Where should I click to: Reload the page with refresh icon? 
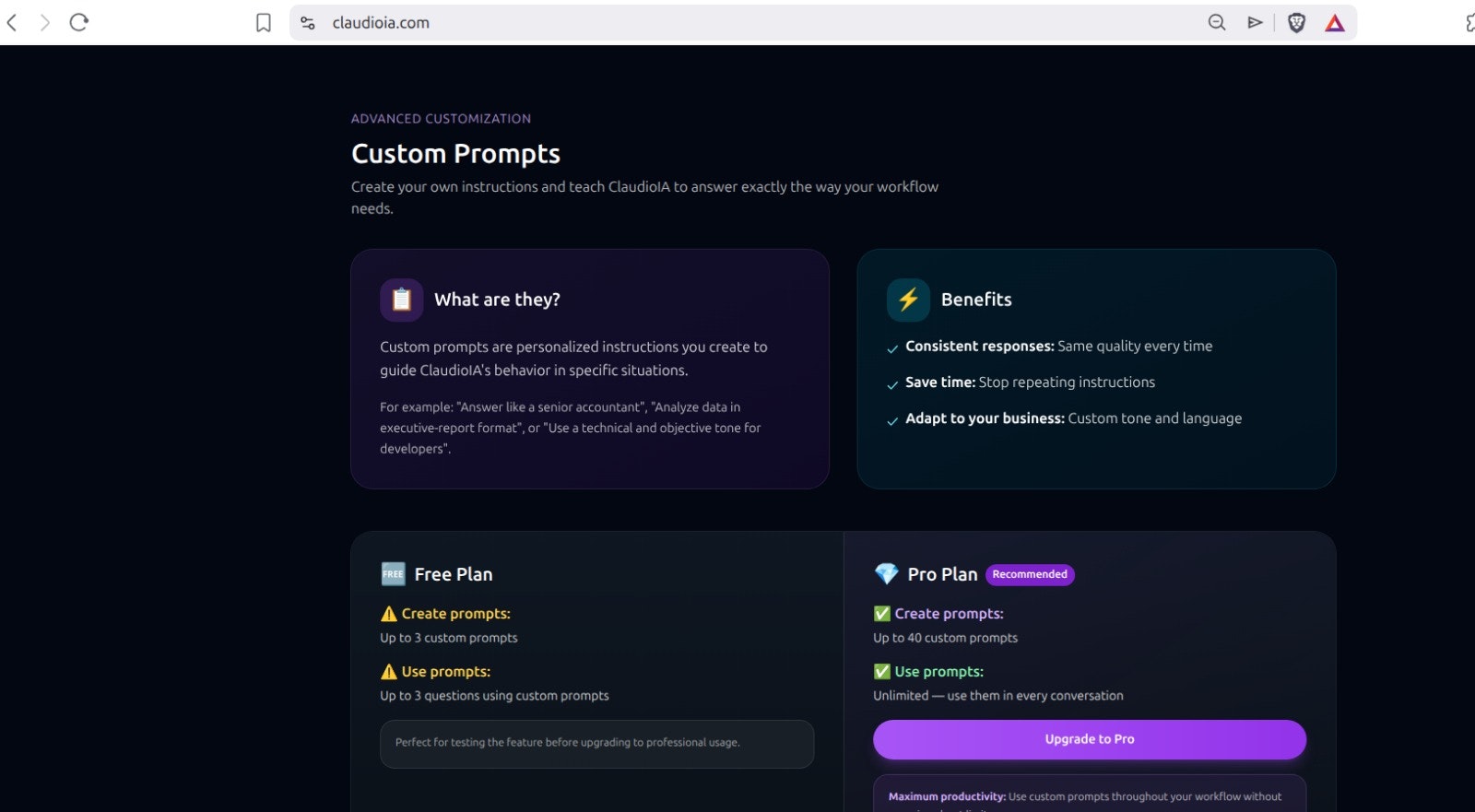(79, 22)
